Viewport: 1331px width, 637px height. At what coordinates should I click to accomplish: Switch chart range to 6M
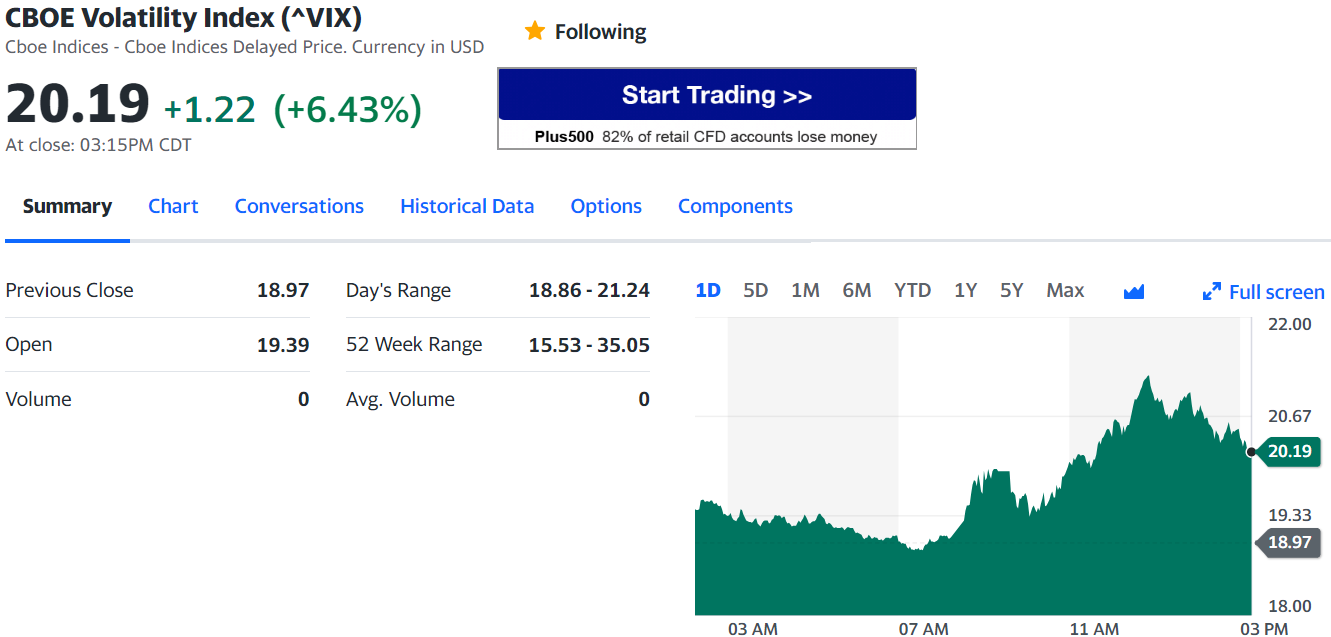[857, 290]
